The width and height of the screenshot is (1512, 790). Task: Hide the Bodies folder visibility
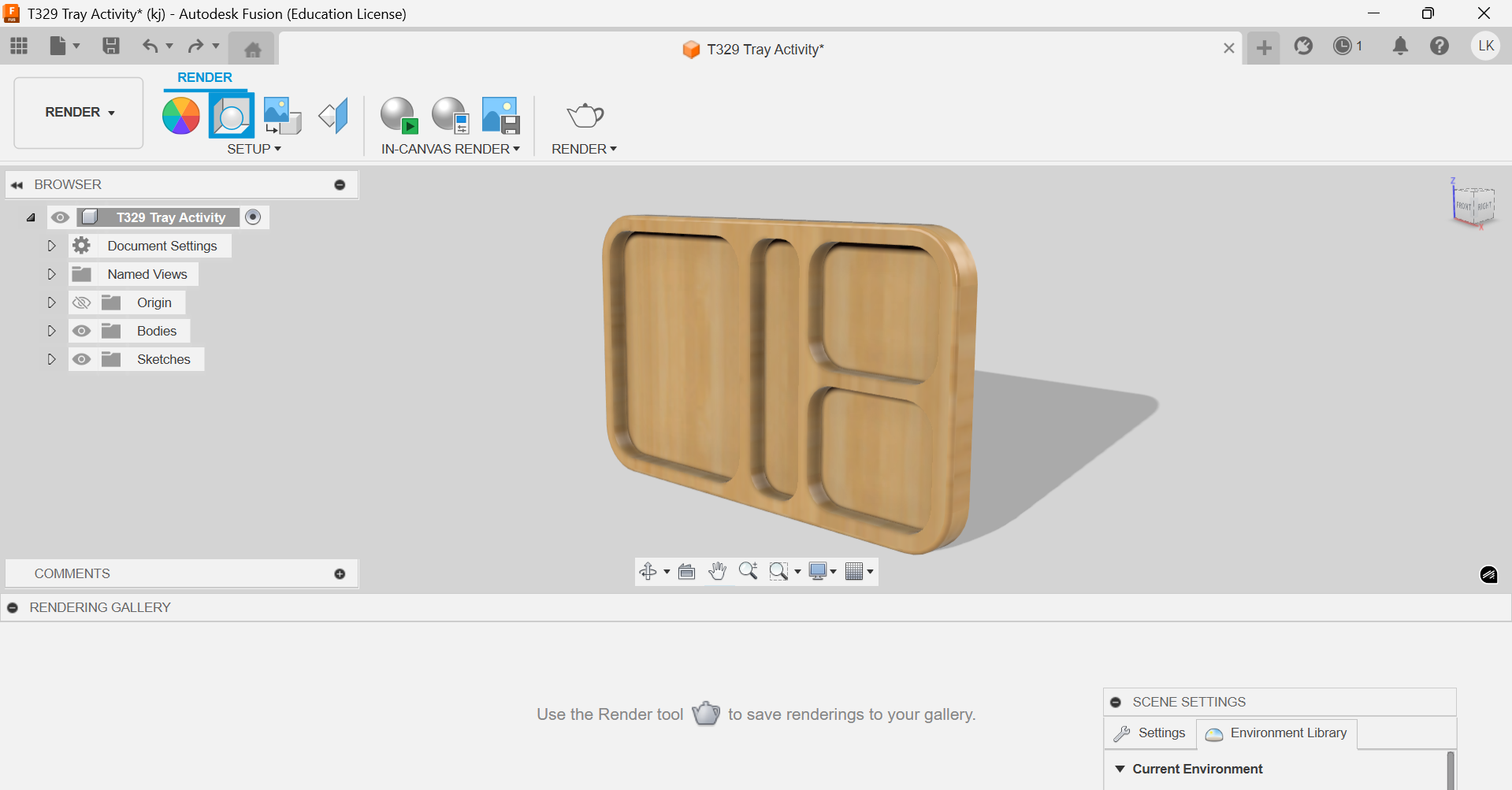click(82, 331)
